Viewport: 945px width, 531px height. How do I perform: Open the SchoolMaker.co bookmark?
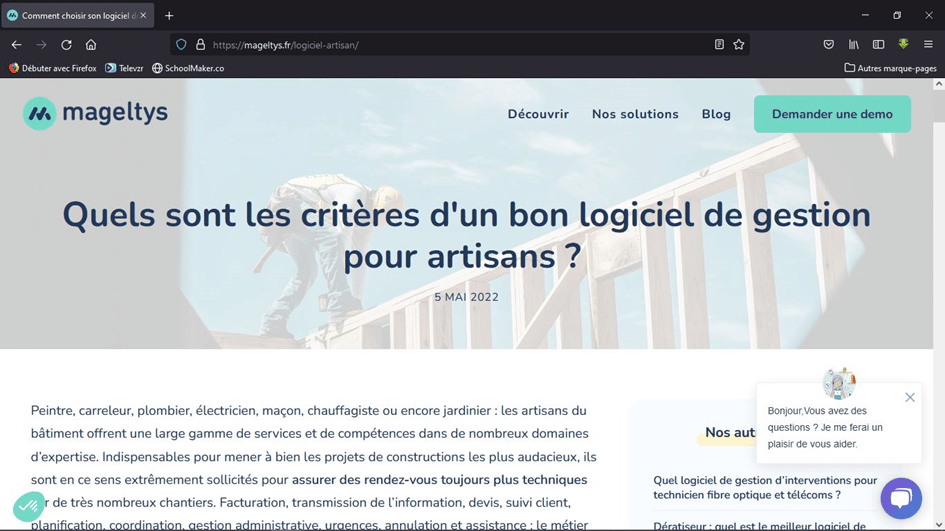pyautogui.click(x=188, y=68)
